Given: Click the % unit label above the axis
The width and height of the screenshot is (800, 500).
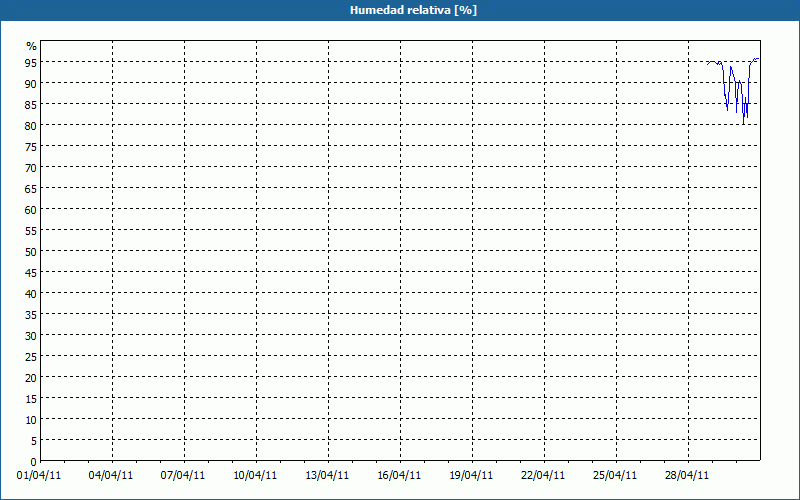Looking at the screenshot, I should (x=32, y=46).
